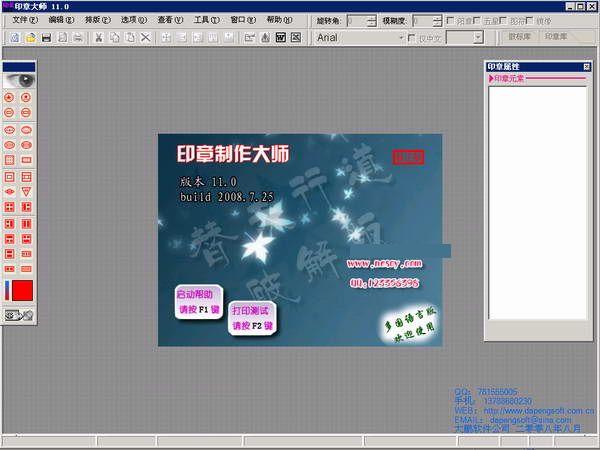Click the boxed X icon at toolbar end
Viewport: 600px width, 450px height.
point(296,38)
